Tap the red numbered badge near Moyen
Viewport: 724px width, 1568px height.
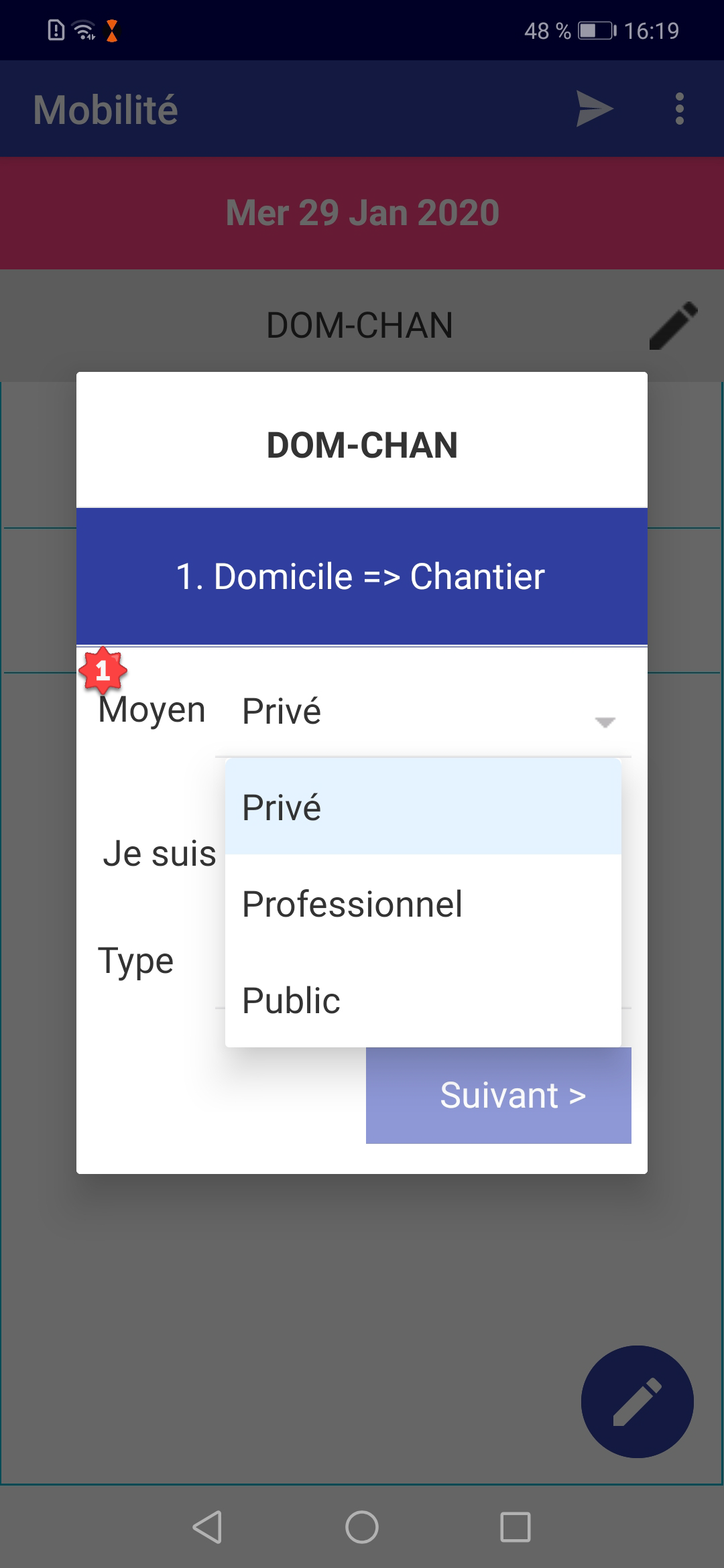[103, 670]
